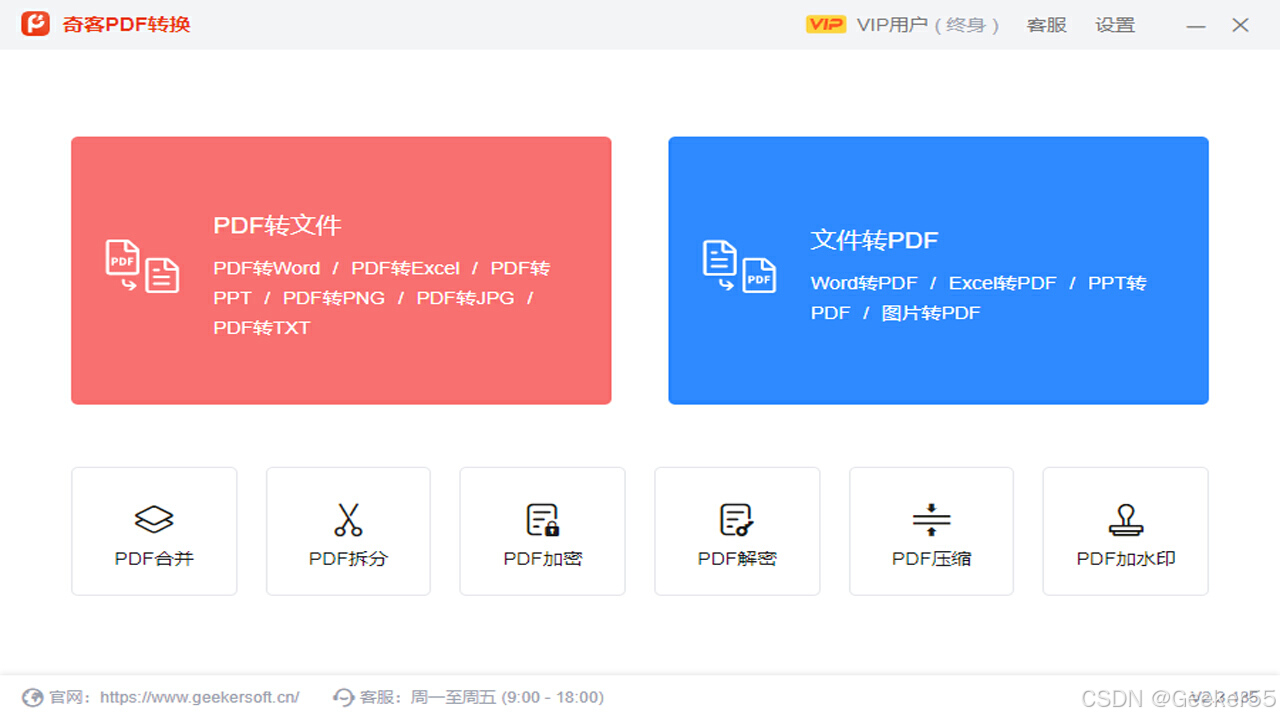Open the PDF解密 label
Image resolution: width=1280 pixels, height=720 pixels.
pos(737,559)
